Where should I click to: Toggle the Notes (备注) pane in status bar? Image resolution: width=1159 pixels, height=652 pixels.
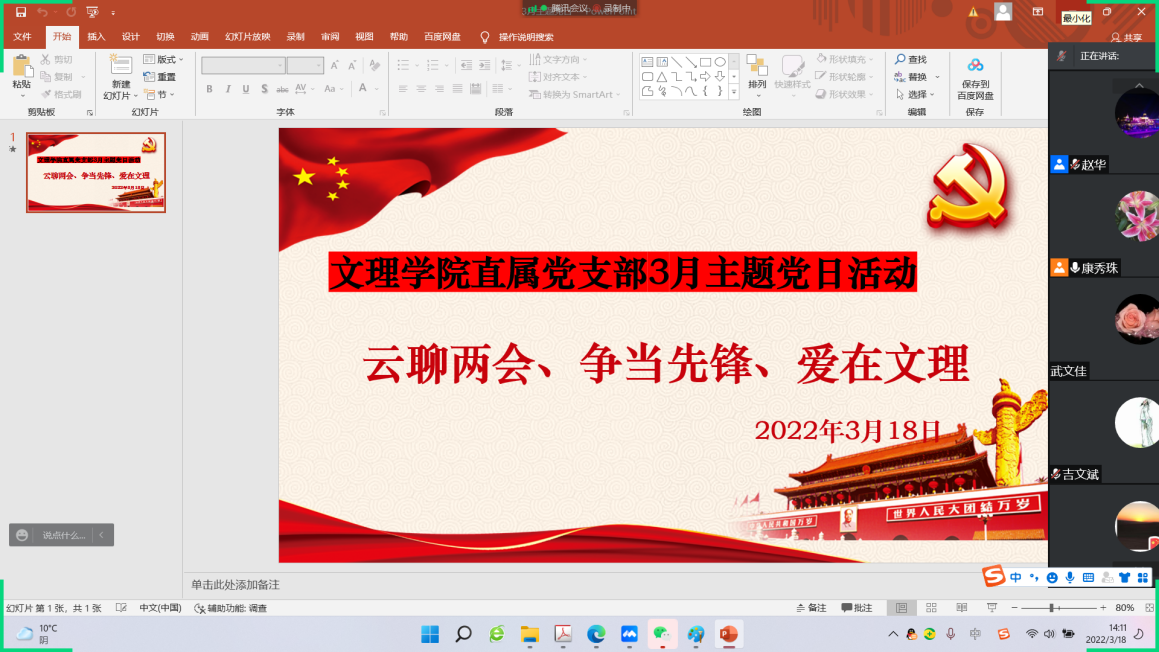coord(811,608)
